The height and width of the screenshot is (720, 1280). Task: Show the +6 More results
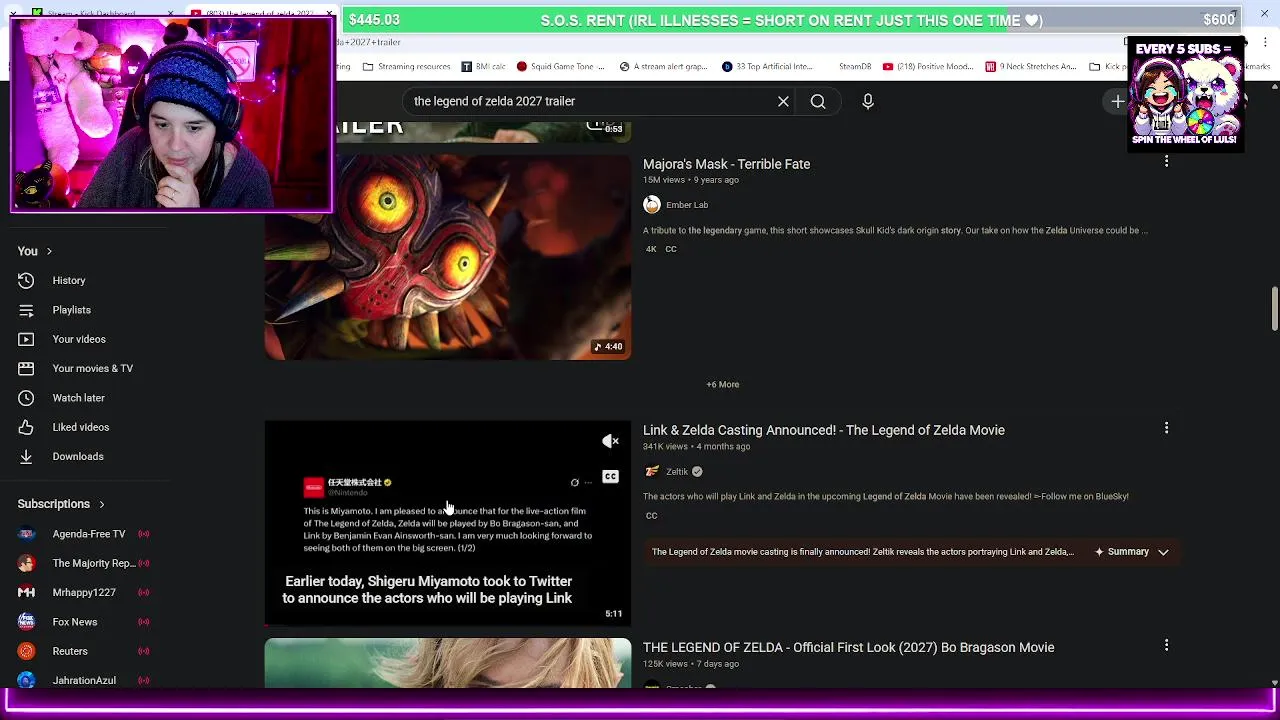[723, 384]
